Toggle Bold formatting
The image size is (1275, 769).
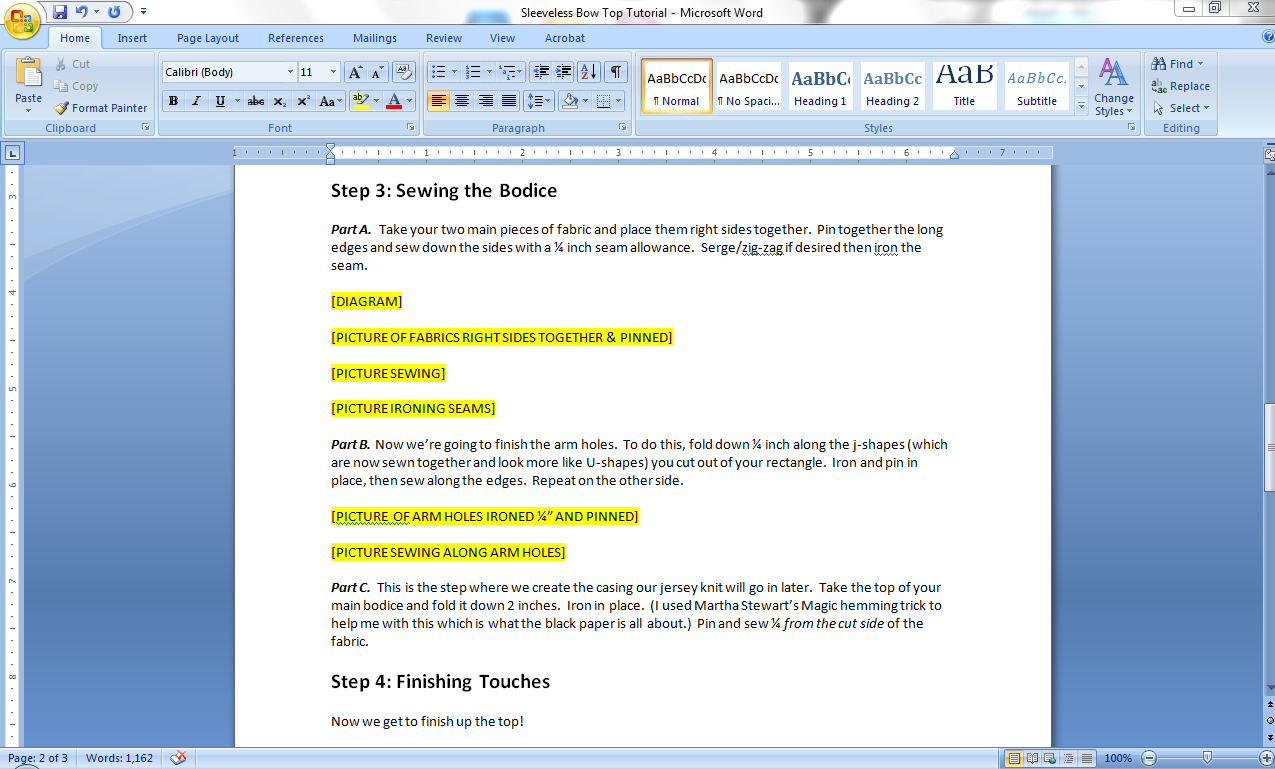point(172,102)
